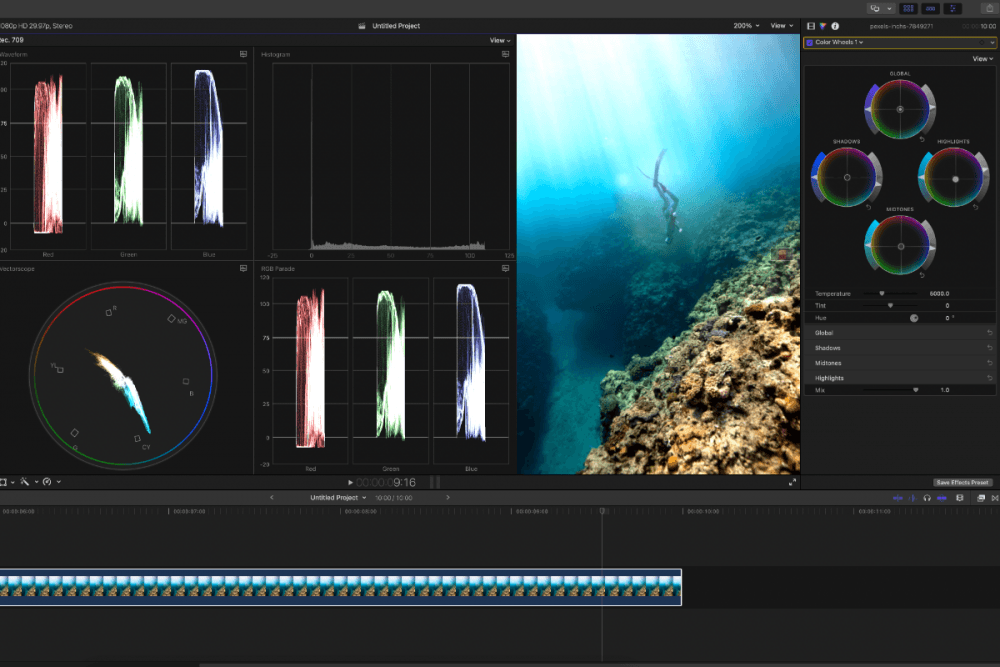Open the Untitled Project timeline dropdown
Image resolution: width=1000 pixels, height=667 pixels.
(x=339, y=497)
